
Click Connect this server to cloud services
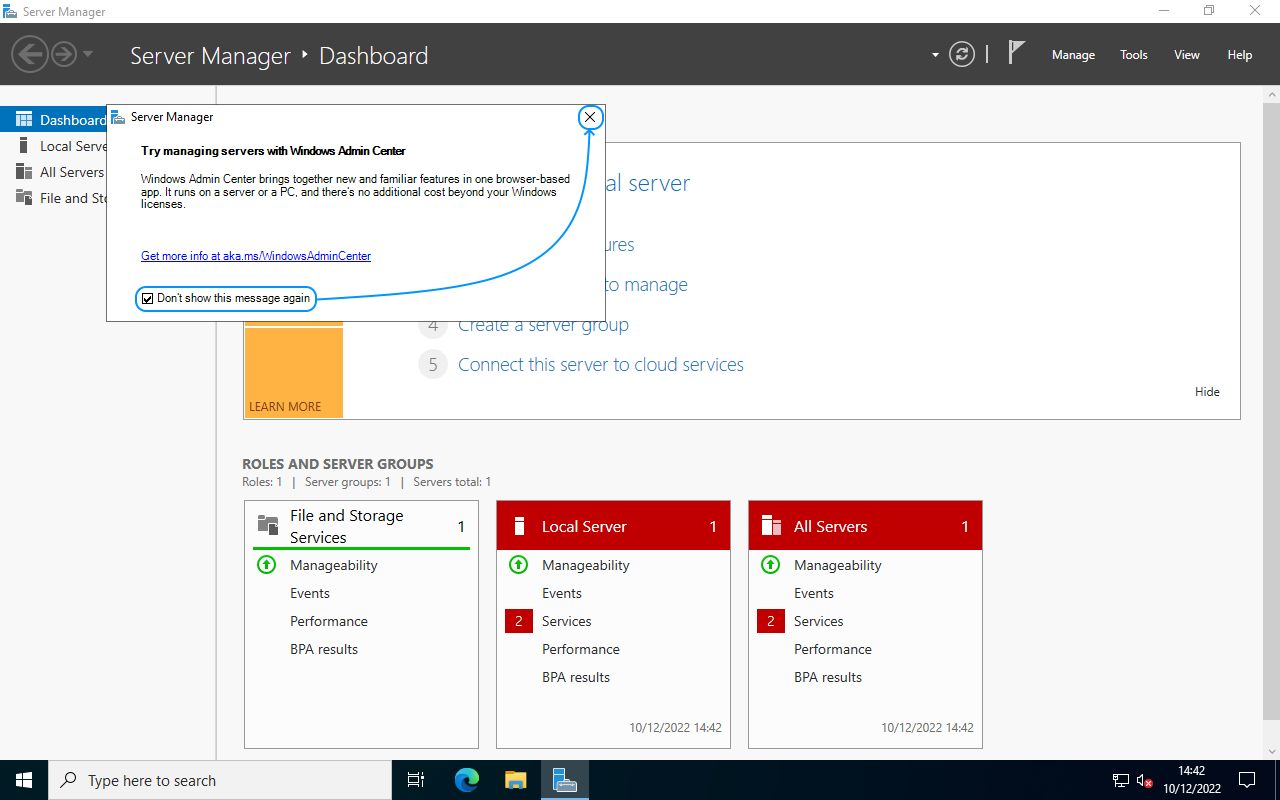(x=601, y=365)
